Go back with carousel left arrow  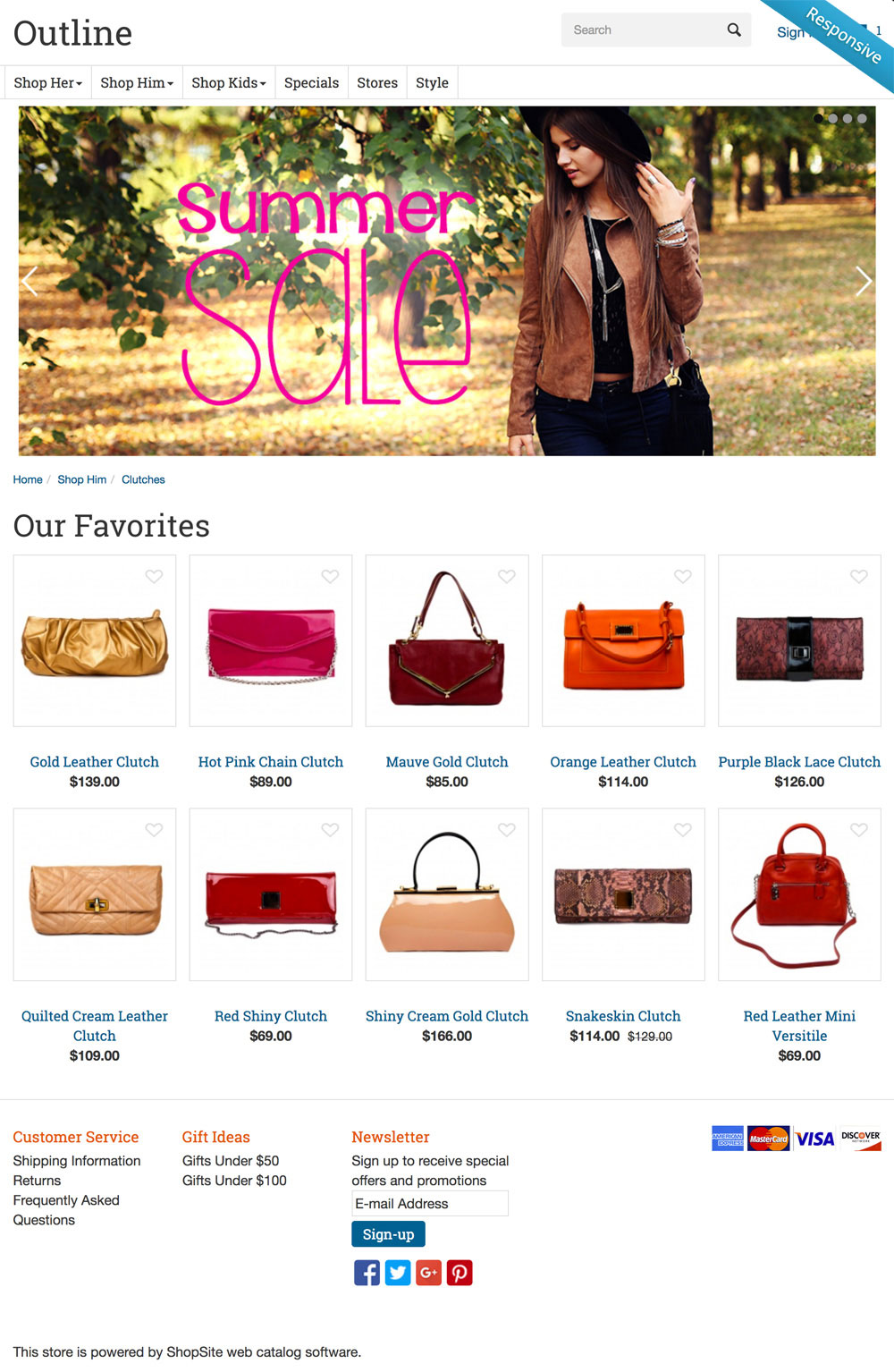click(30, 281)
